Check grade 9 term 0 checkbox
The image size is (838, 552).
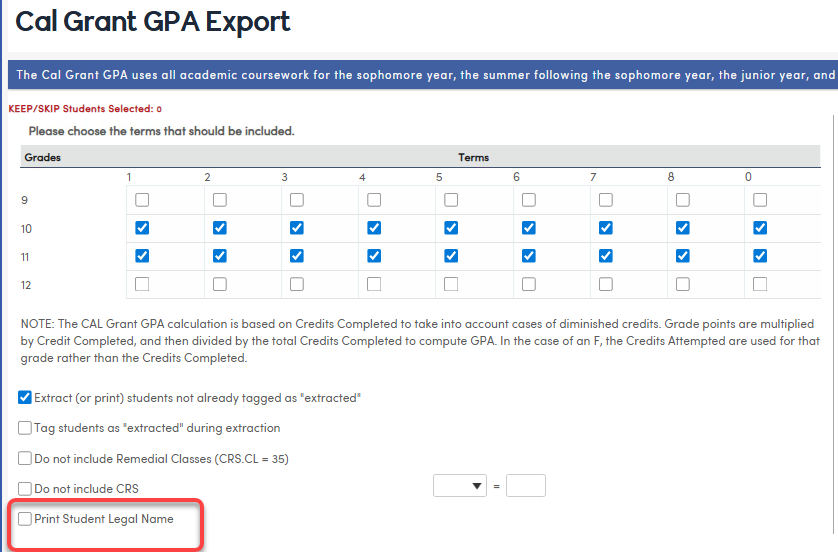pyautogui.click(x=760, y=200)
